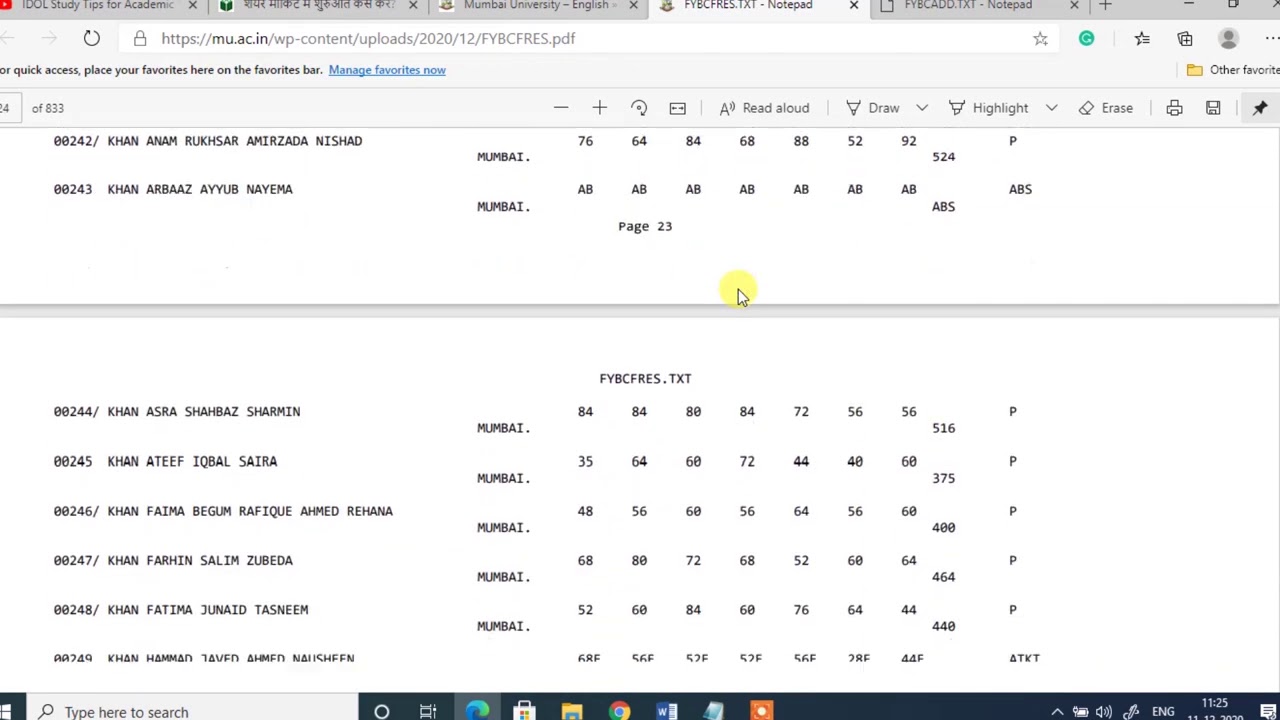Zoom in the PDF with plus icon
Image resolution: width=1280 pixels, height=720 pixels.
(x=599, y=108)
